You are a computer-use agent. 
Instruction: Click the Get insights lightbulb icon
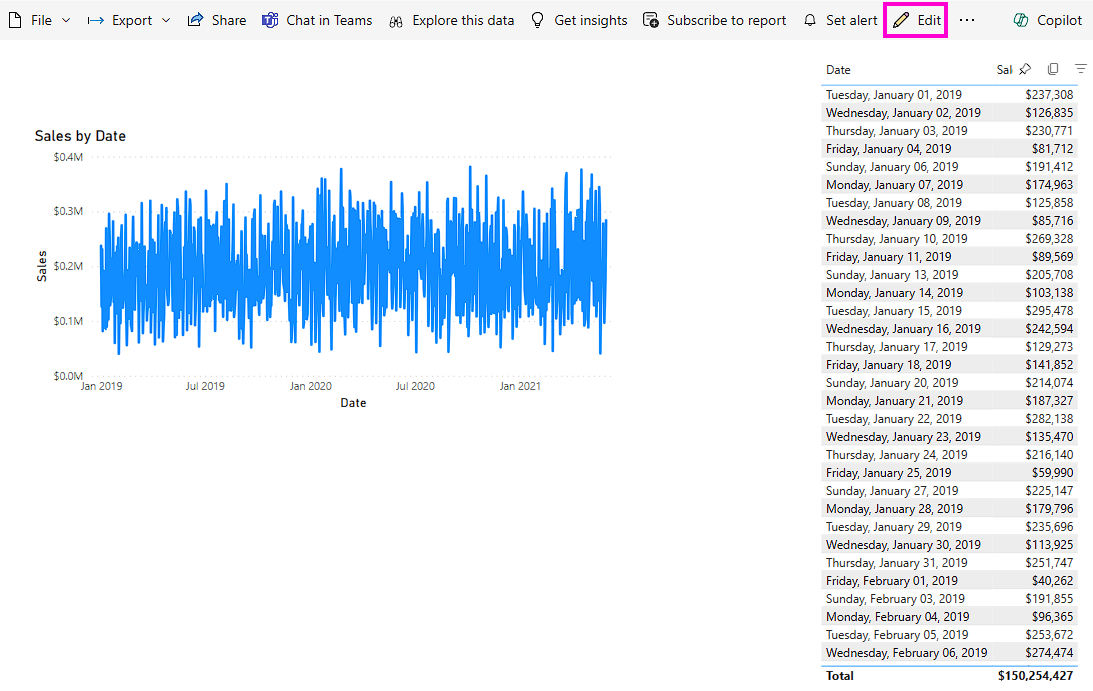coord(537,19)
